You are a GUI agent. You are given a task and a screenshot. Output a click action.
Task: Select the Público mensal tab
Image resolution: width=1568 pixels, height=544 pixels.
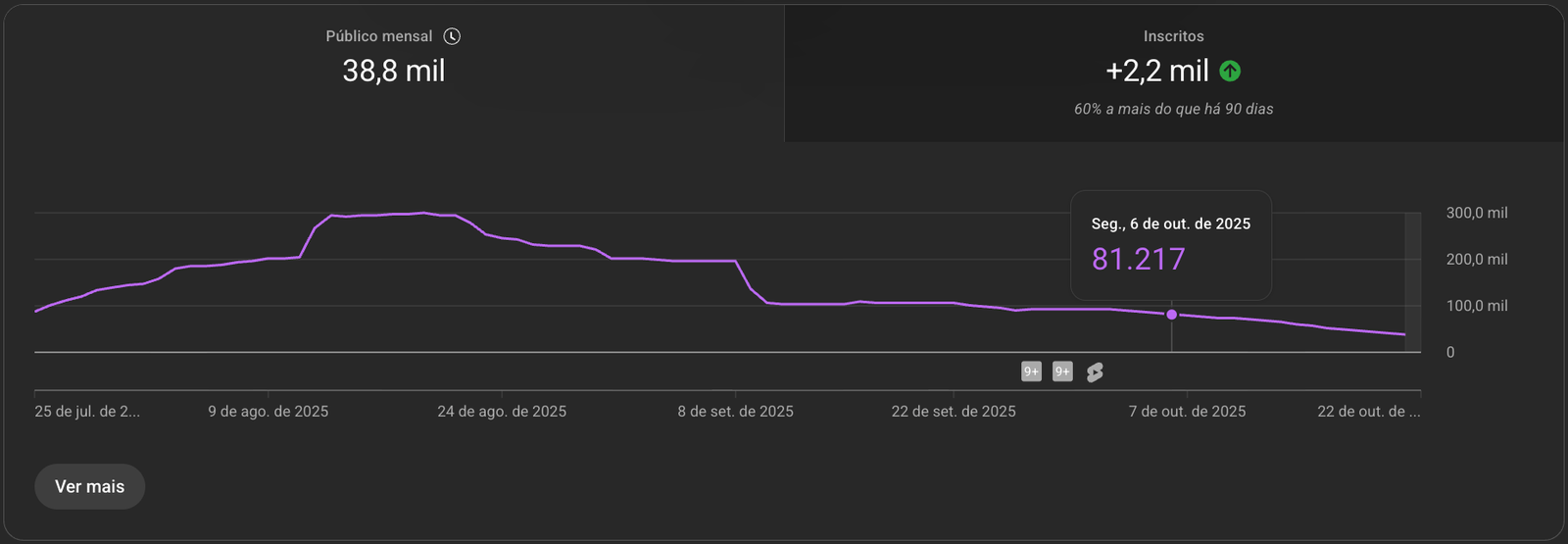coord(393,74)
